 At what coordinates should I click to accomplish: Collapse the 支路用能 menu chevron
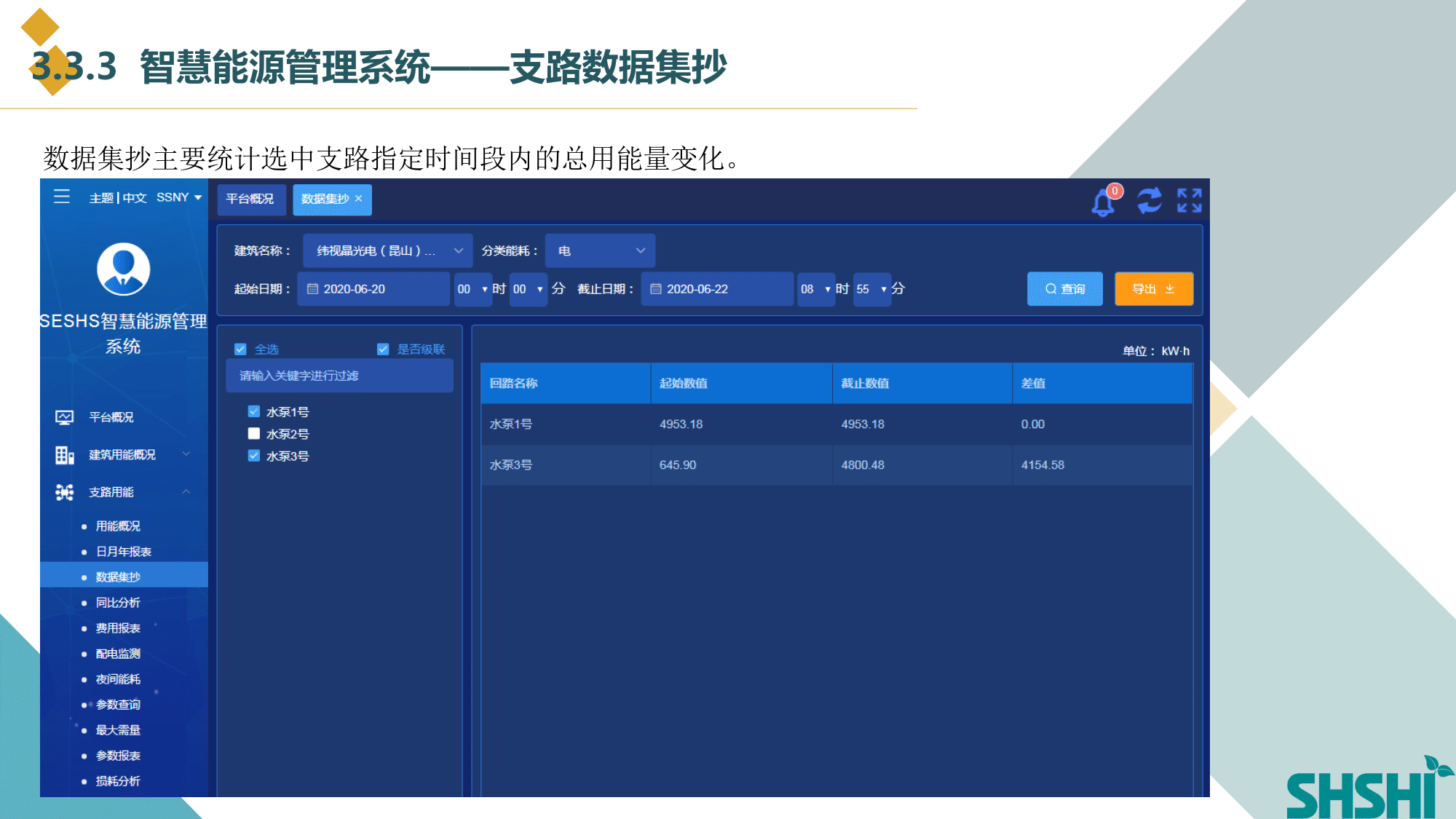(186, 492)
